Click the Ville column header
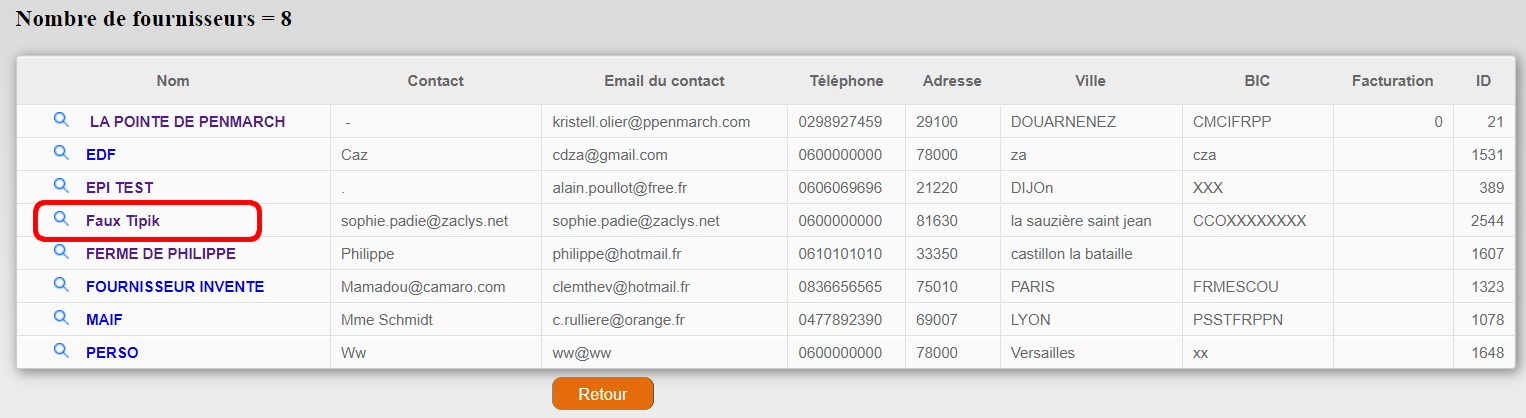Image resolution: width=1526 pixels, height=418 pixels. pos(1090,81)
